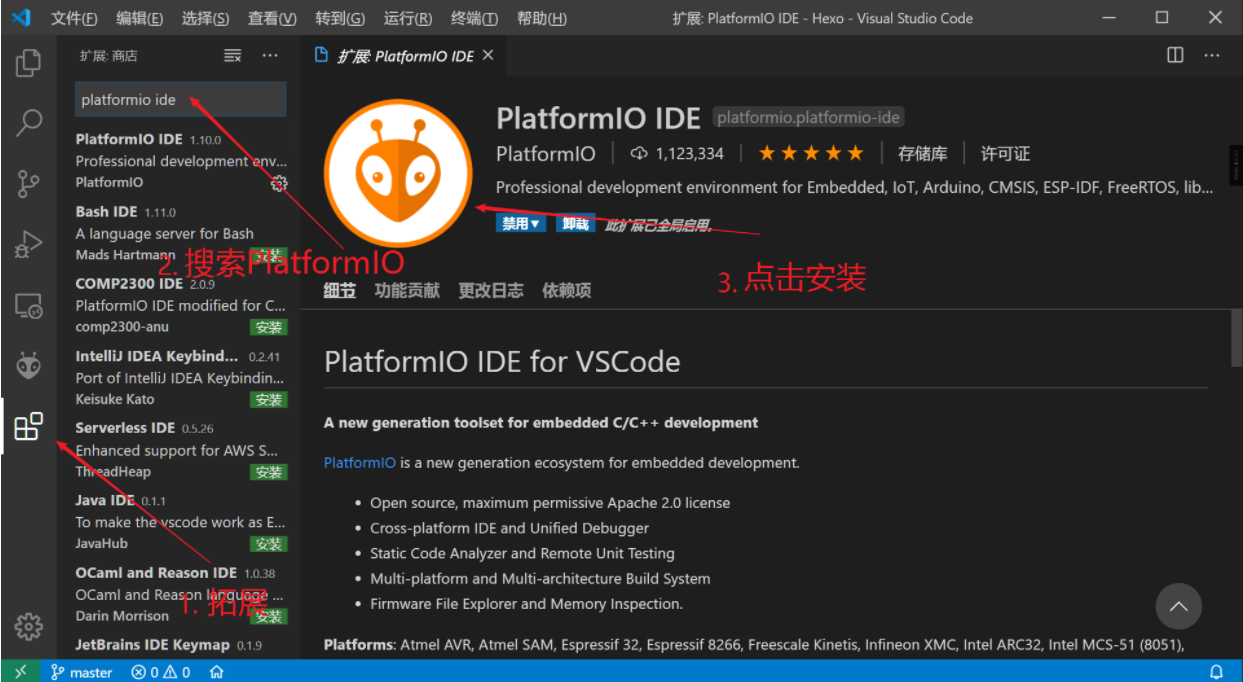
Task: Close the PlatformIO IDE extension tab
Action: tap(488, 55)
